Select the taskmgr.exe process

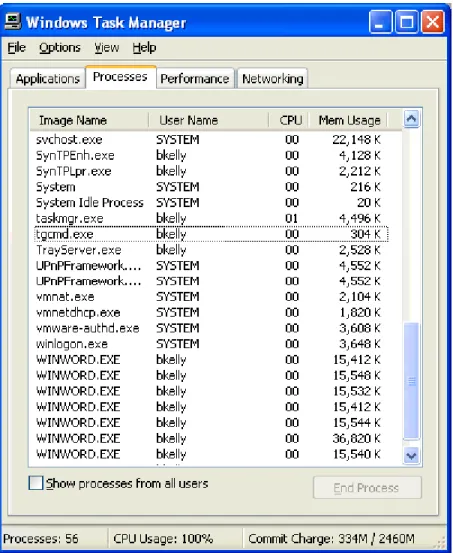[x=211, y=218]
